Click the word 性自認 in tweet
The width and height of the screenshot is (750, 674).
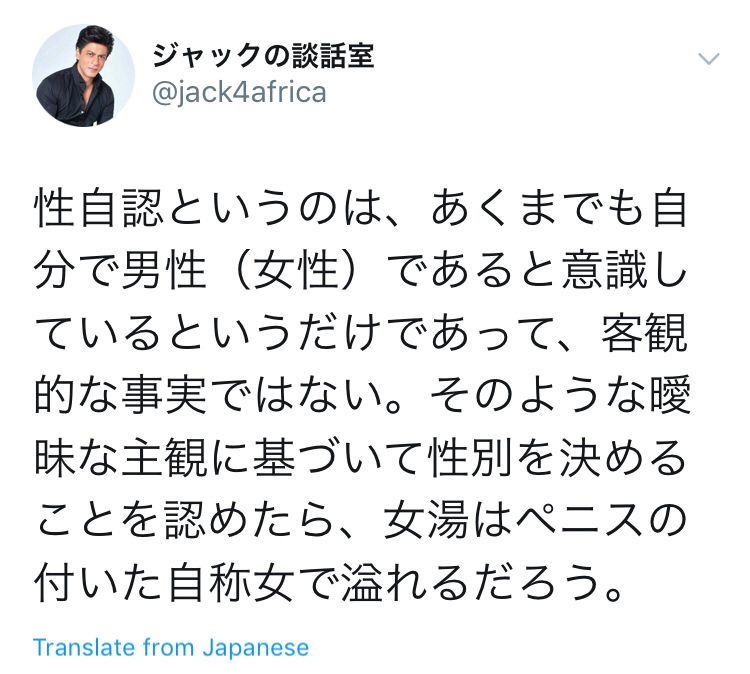[x=99, y=208]
